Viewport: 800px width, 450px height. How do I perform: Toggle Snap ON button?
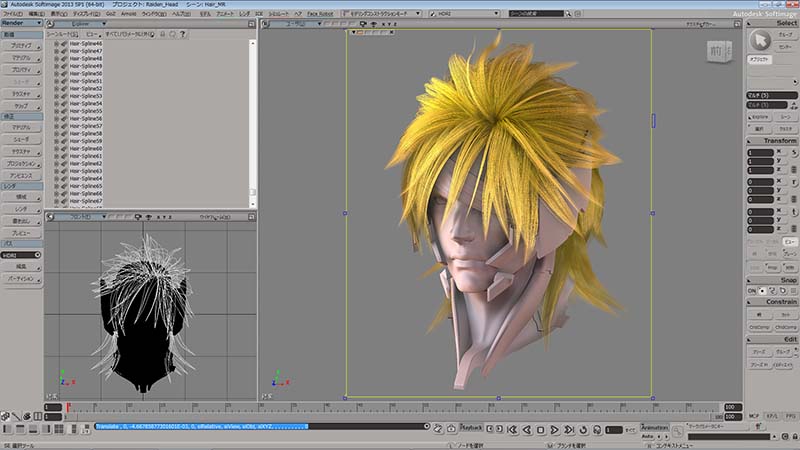click(x=752, y=291)
